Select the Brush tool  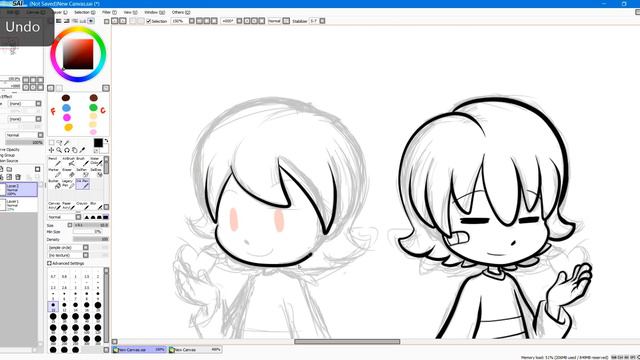point(82,161)
